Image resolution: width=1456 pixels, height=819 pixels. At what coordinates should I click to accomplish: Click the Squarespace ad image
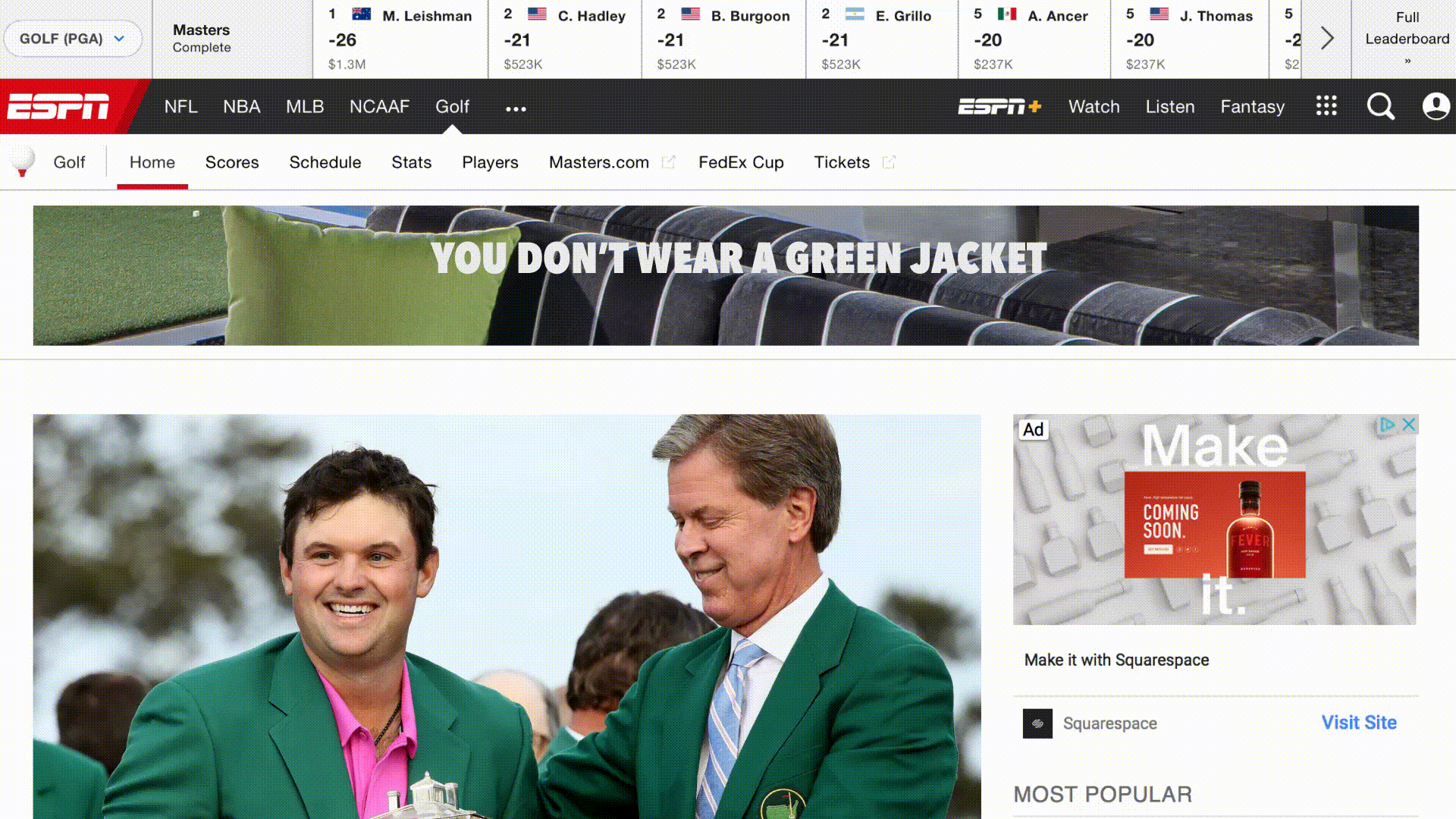(1214, 519)
